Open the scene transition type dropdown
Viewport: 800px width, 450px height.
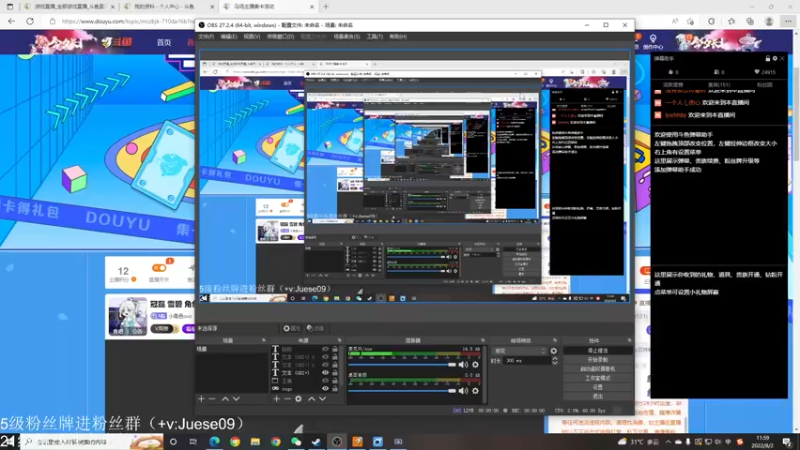(x=519, y=351)
